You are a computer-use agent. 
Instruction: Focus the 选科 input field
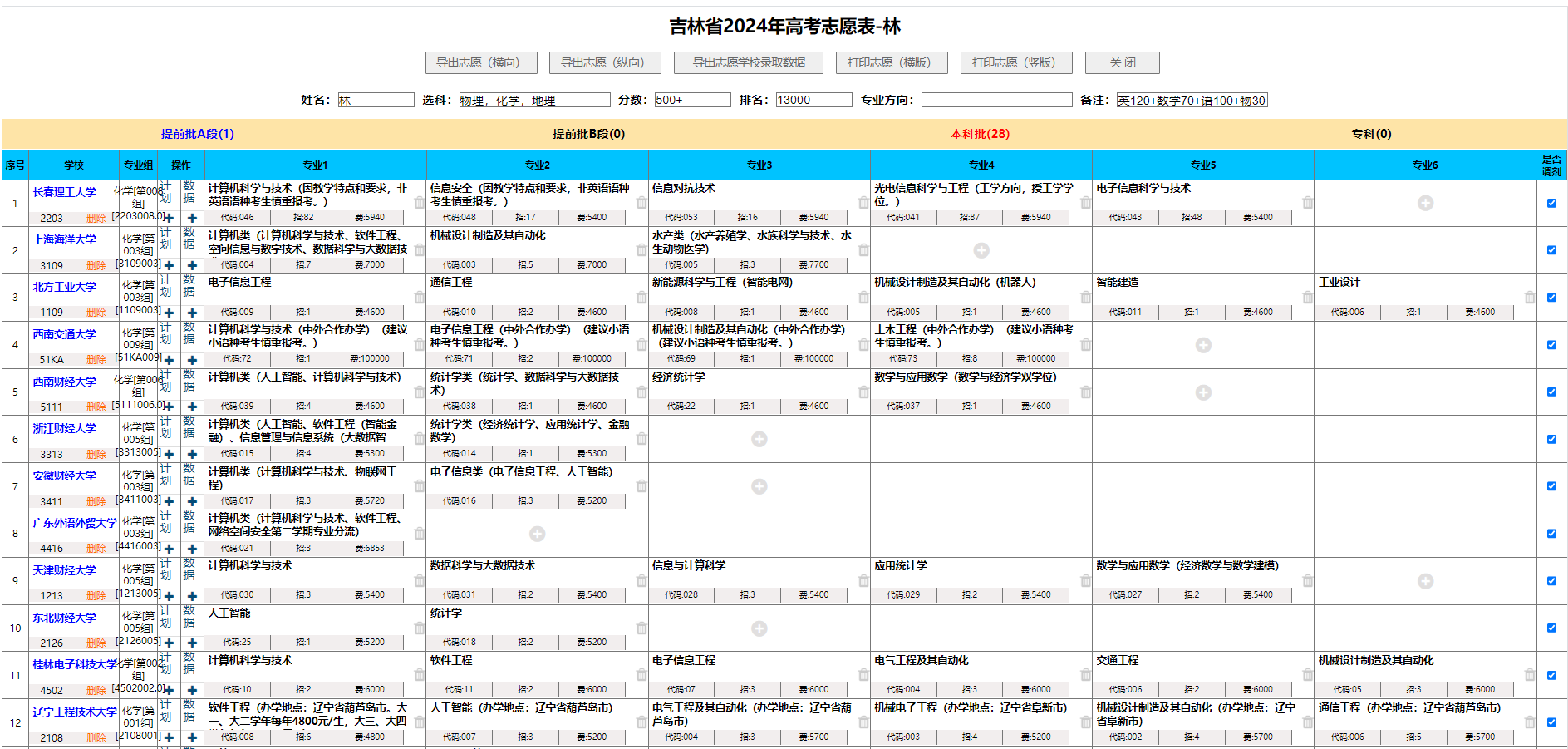pyautogui.click(x=534, y=100)
